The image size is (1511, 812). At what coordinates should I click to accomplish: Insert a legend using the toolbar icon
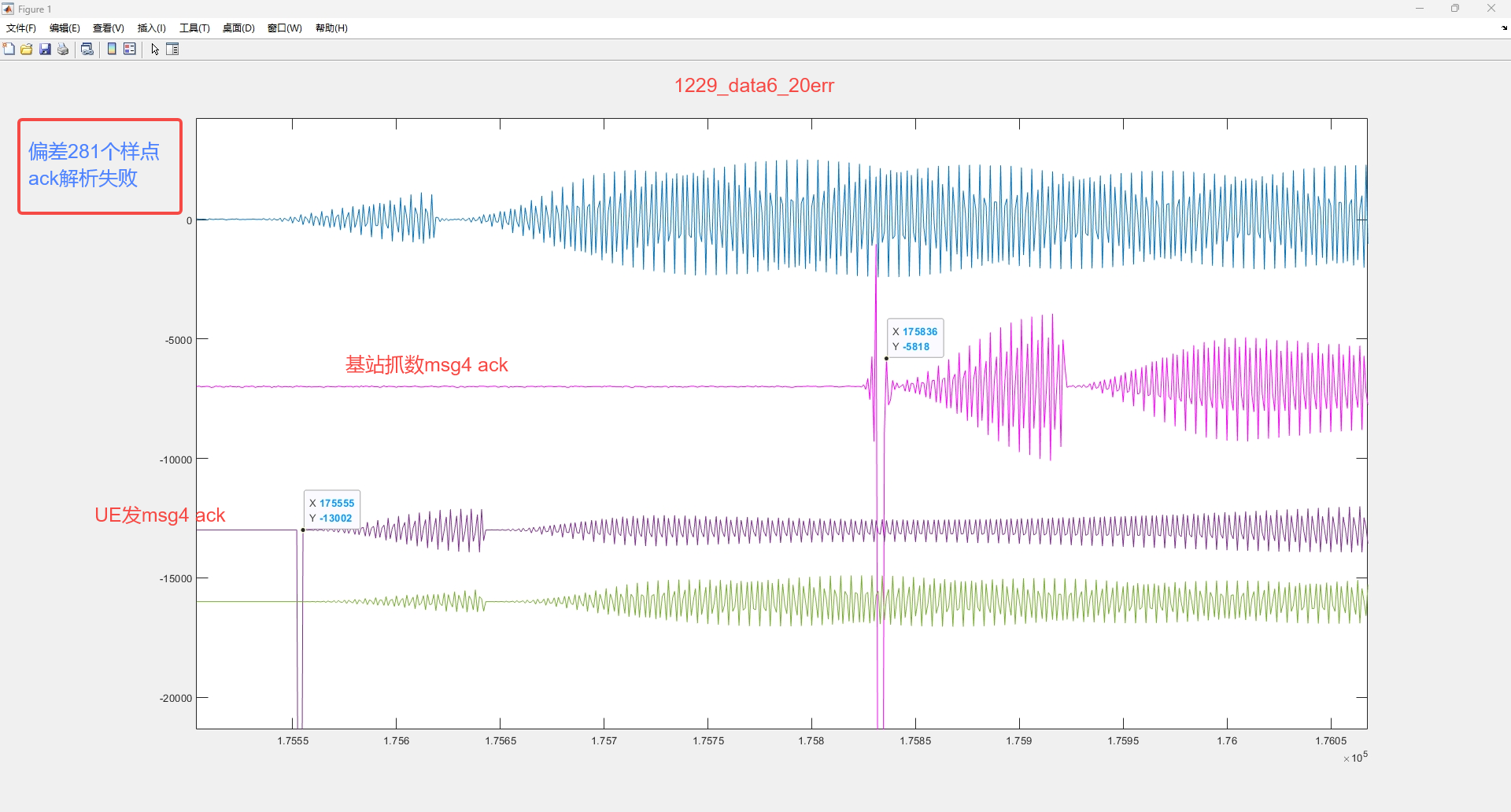tap(130, 50)
